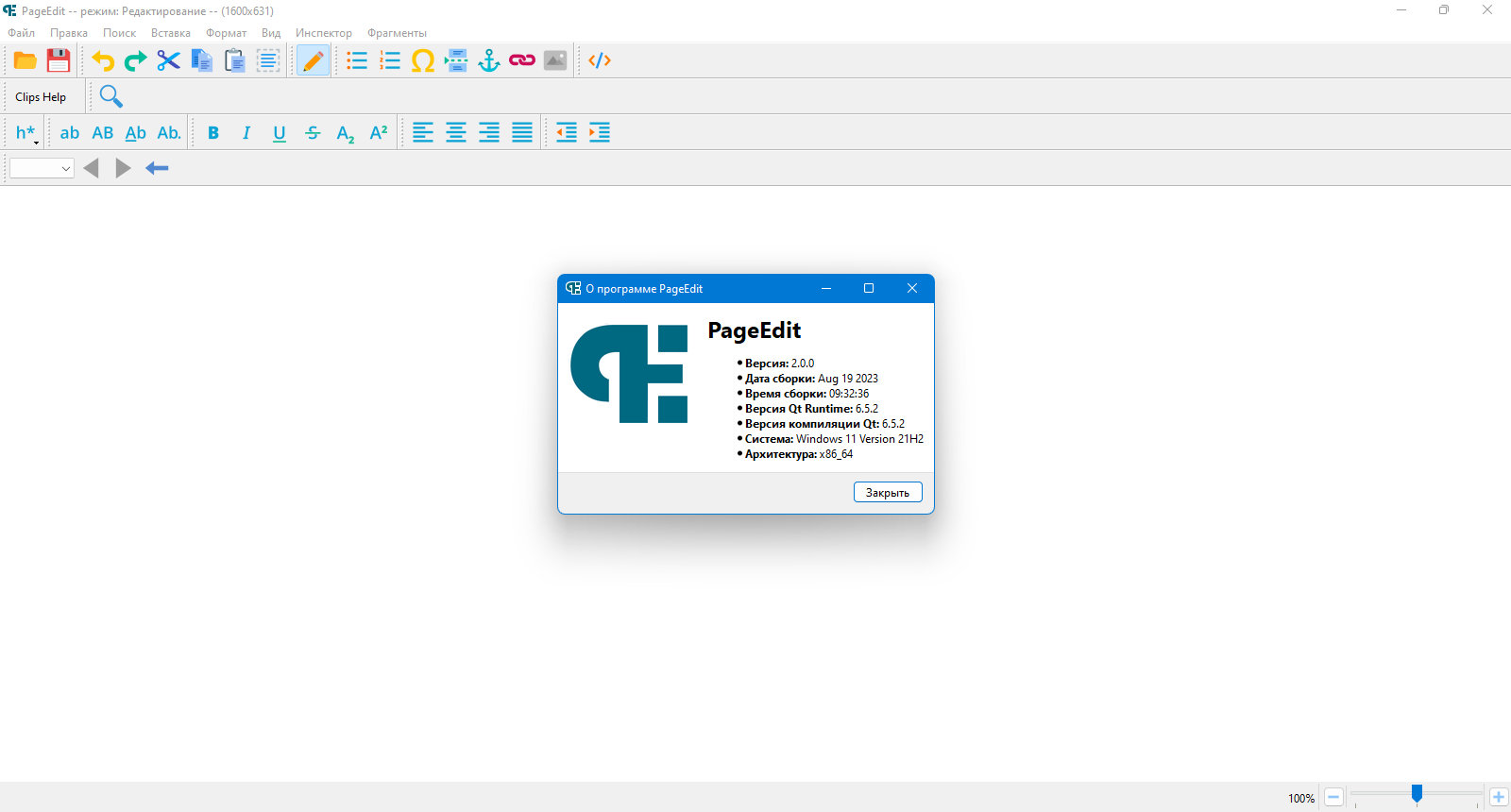
Task: Apply title case Ab formatting
Action: coord(136,133)
